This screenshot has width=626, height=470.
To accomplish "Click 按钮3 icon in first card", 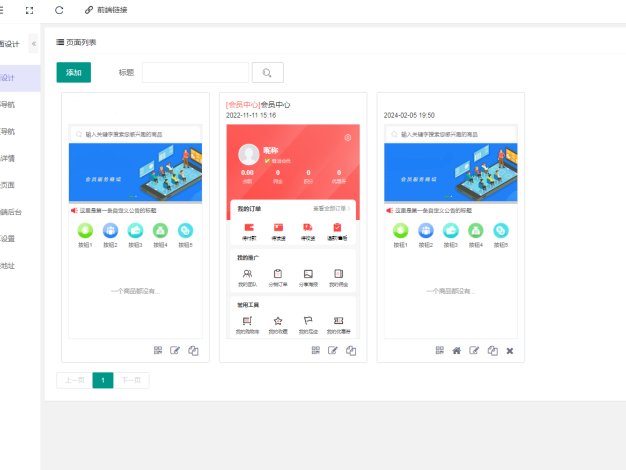I will click(x=135, y=231).
